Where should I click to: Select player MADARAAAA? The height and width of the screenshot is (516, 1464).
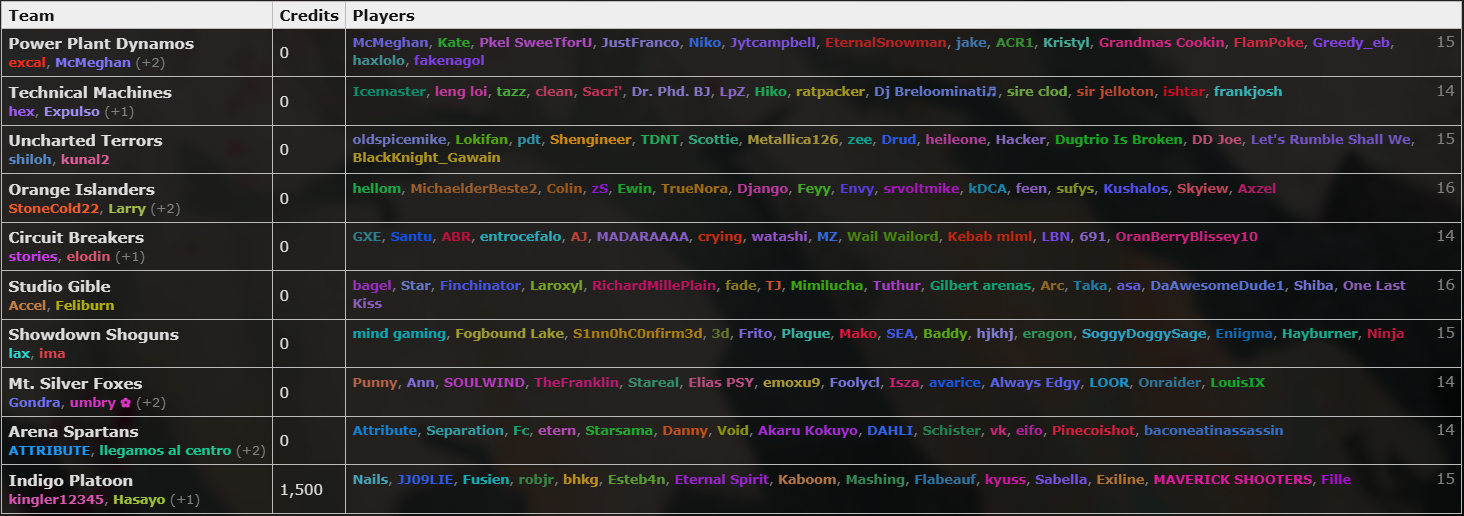click(643, 236)
